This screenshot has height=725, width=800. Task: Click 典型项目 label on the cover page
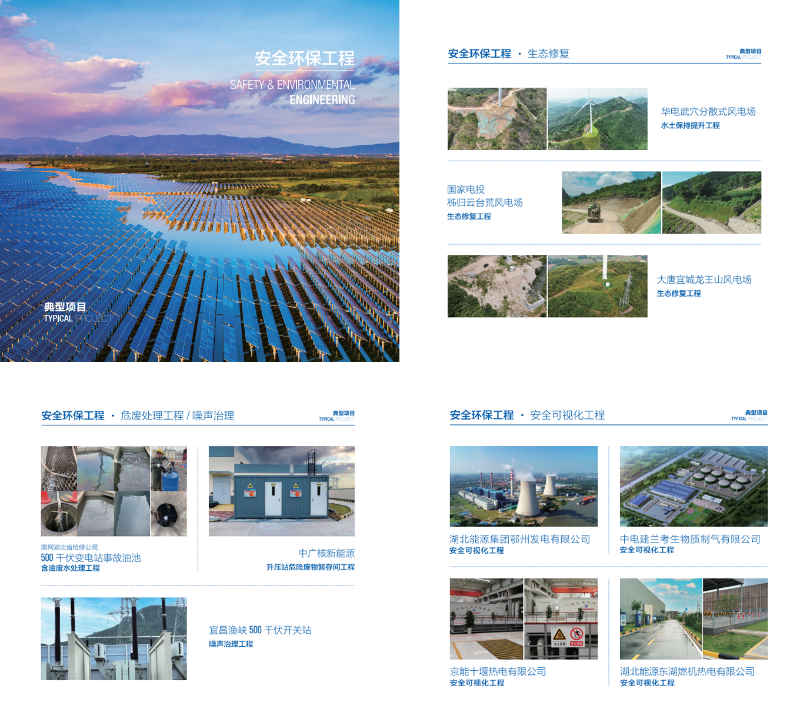click(65, 307)
